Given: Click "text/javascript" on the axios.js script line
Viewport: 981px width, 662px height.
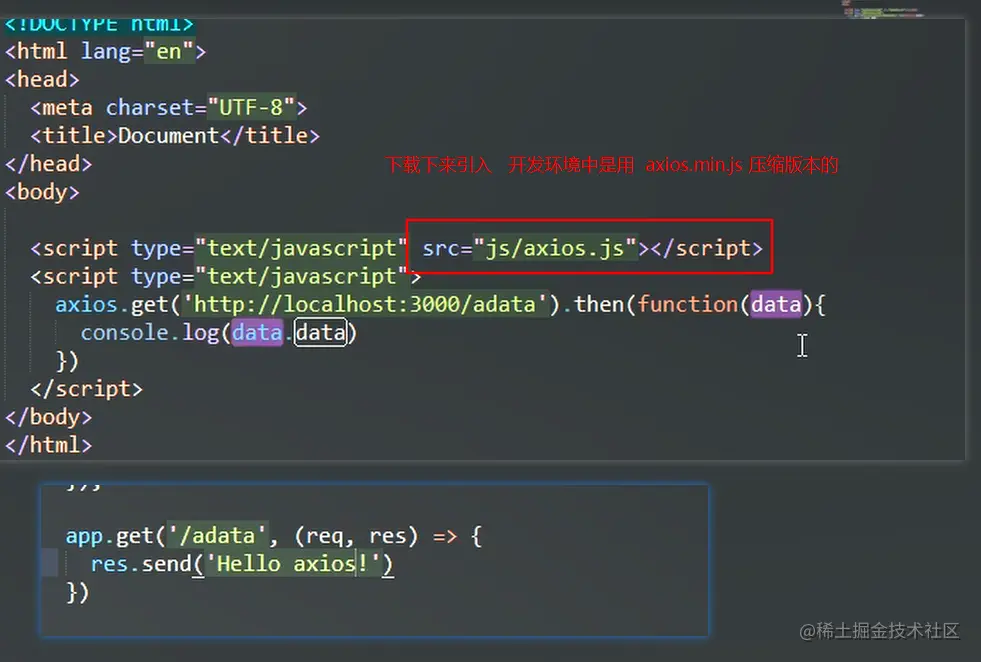Looking at the screenshot, I should point(301,248).
